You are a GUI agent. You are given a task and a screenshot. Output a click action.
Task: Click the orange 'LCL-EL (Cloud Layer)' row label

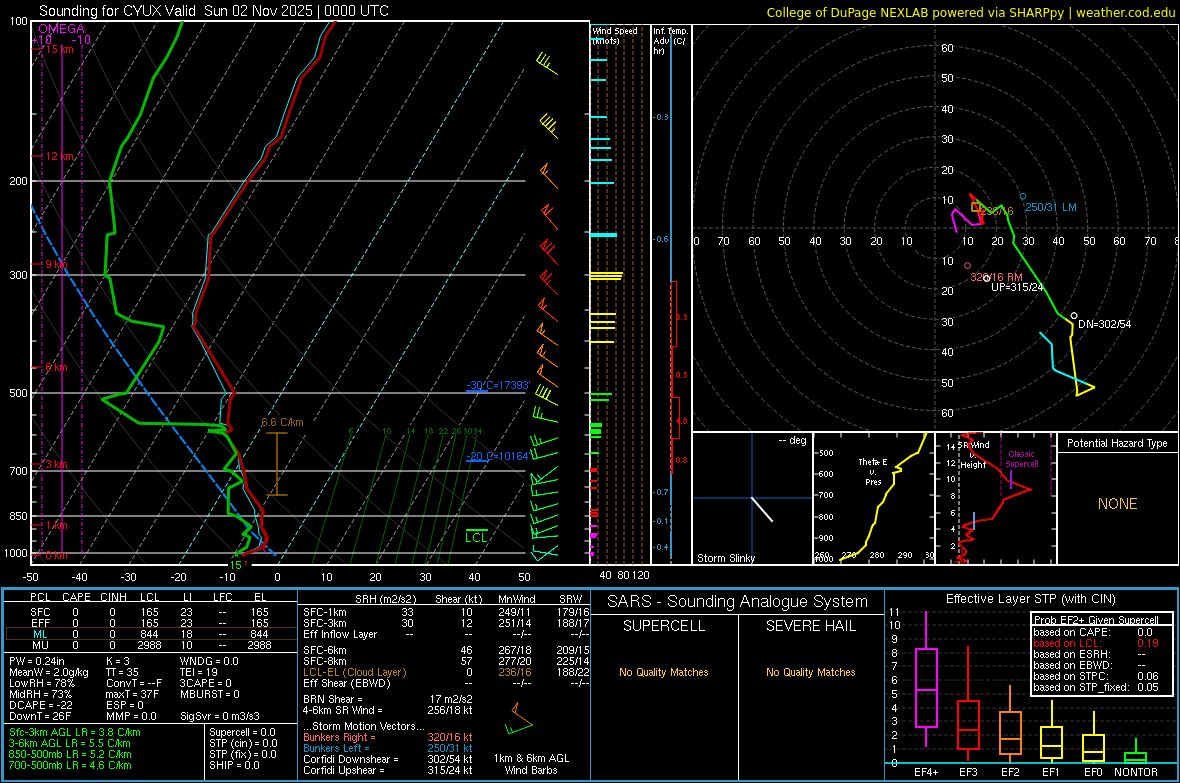pos(354,672)
